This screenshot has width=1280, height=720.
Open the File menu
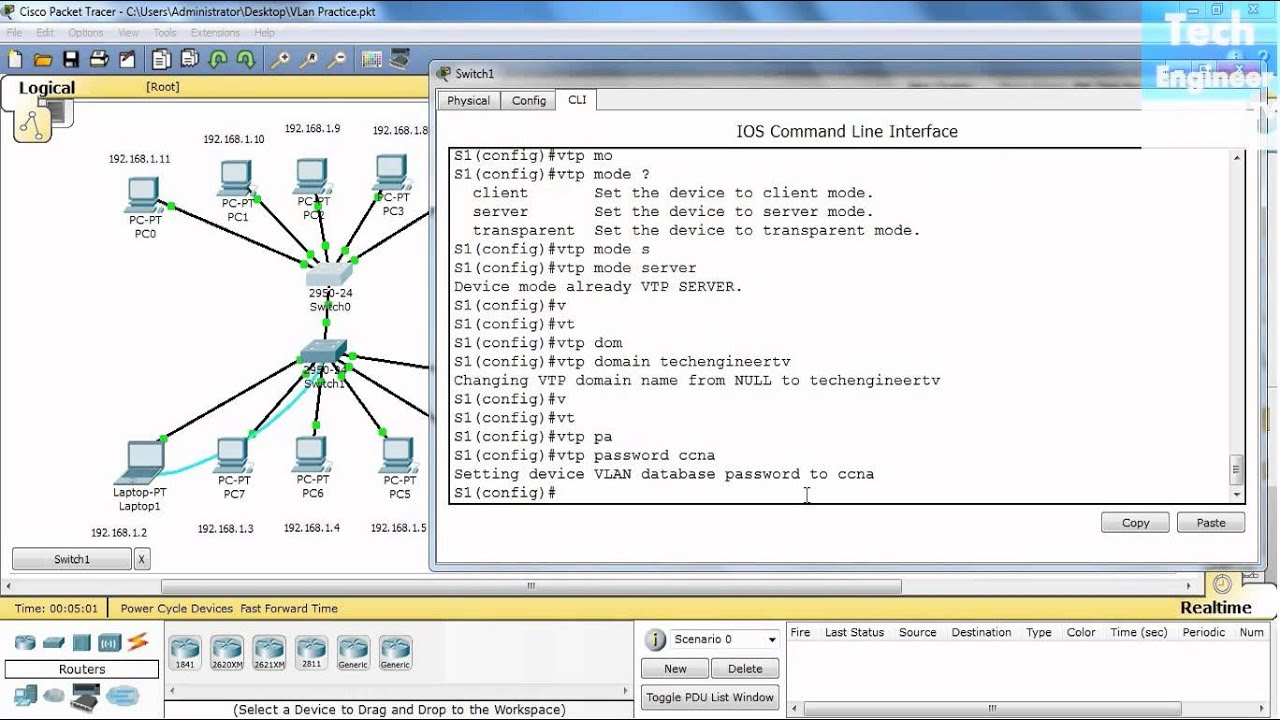click(14, 33)
